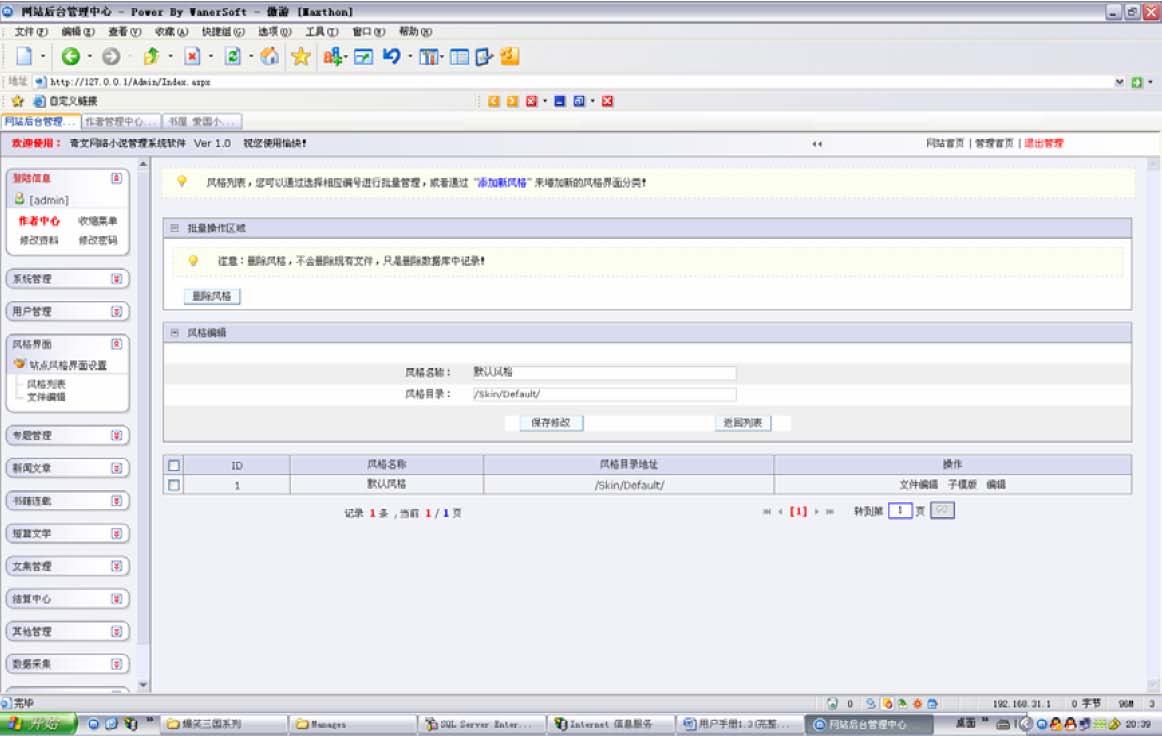Switch to the 作者管理中心 browser tab
Viewport: 1162px width, 736px height.
click(120, 122)
